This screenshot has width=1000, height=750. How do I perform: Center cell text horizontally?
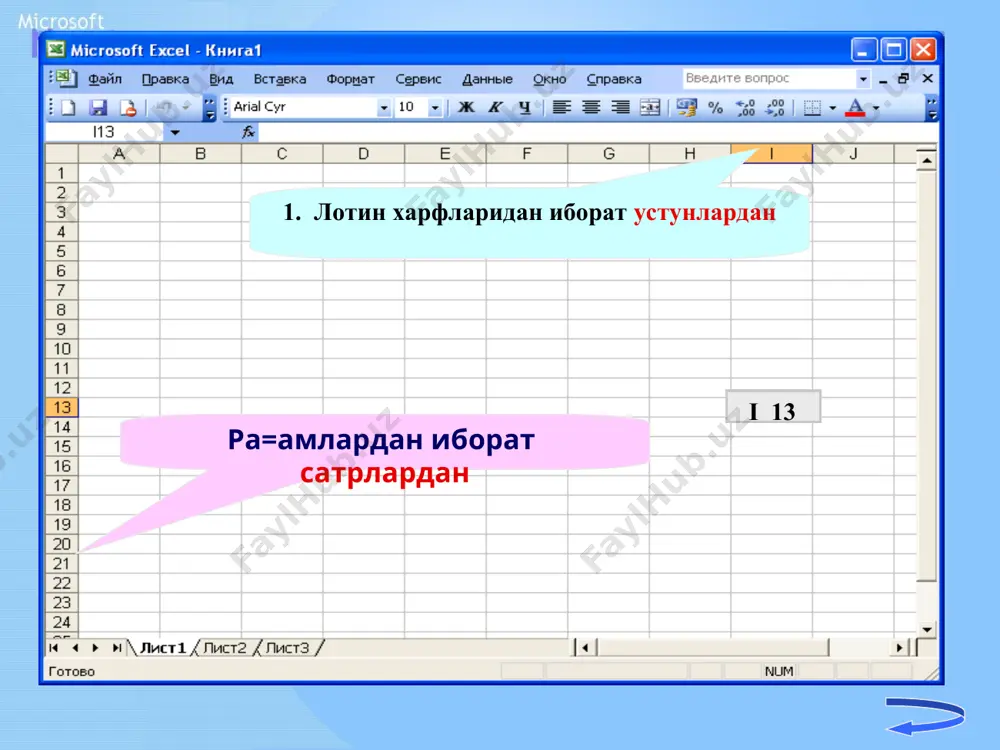(591, 107)
